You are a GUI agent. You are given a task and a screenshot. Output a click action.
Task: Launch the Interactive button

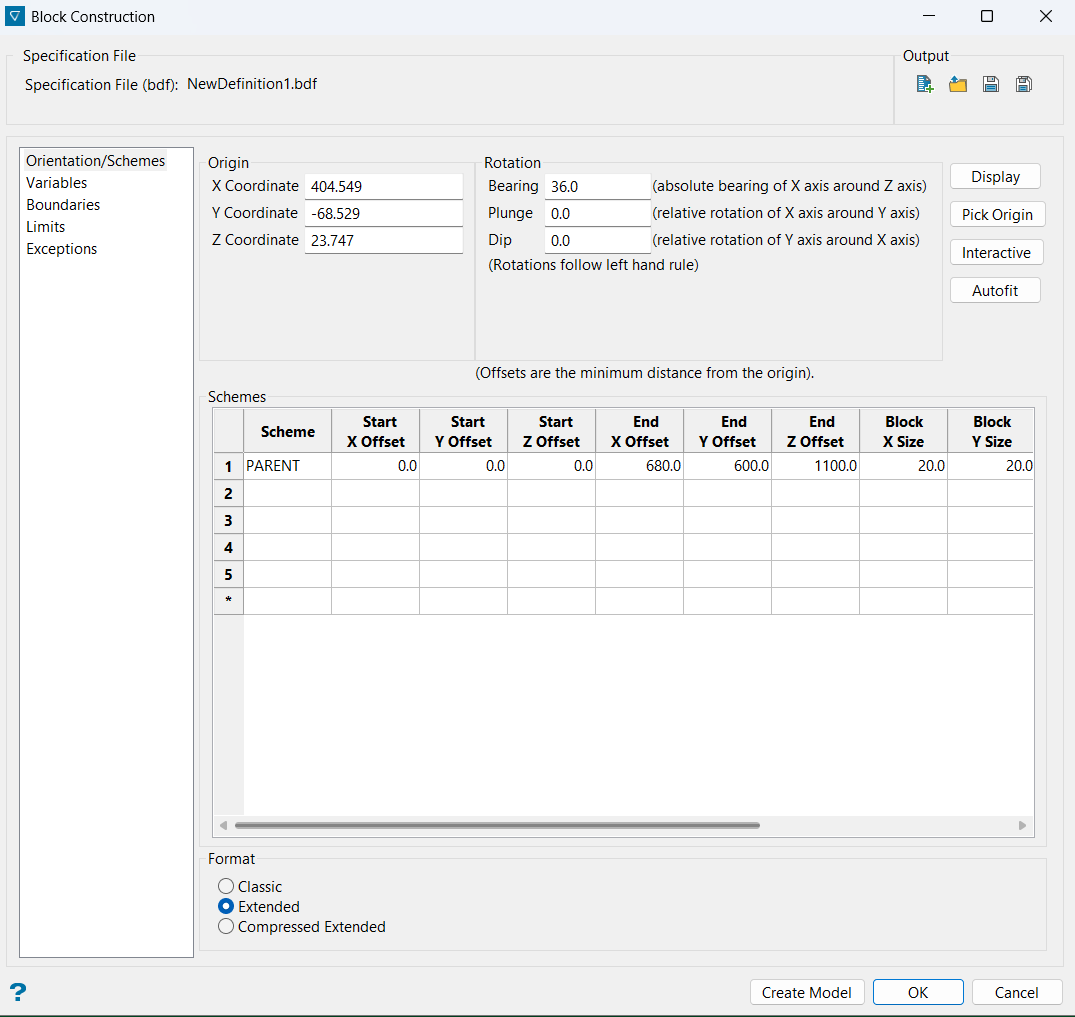pyautogui.click(x=996, y=252)
